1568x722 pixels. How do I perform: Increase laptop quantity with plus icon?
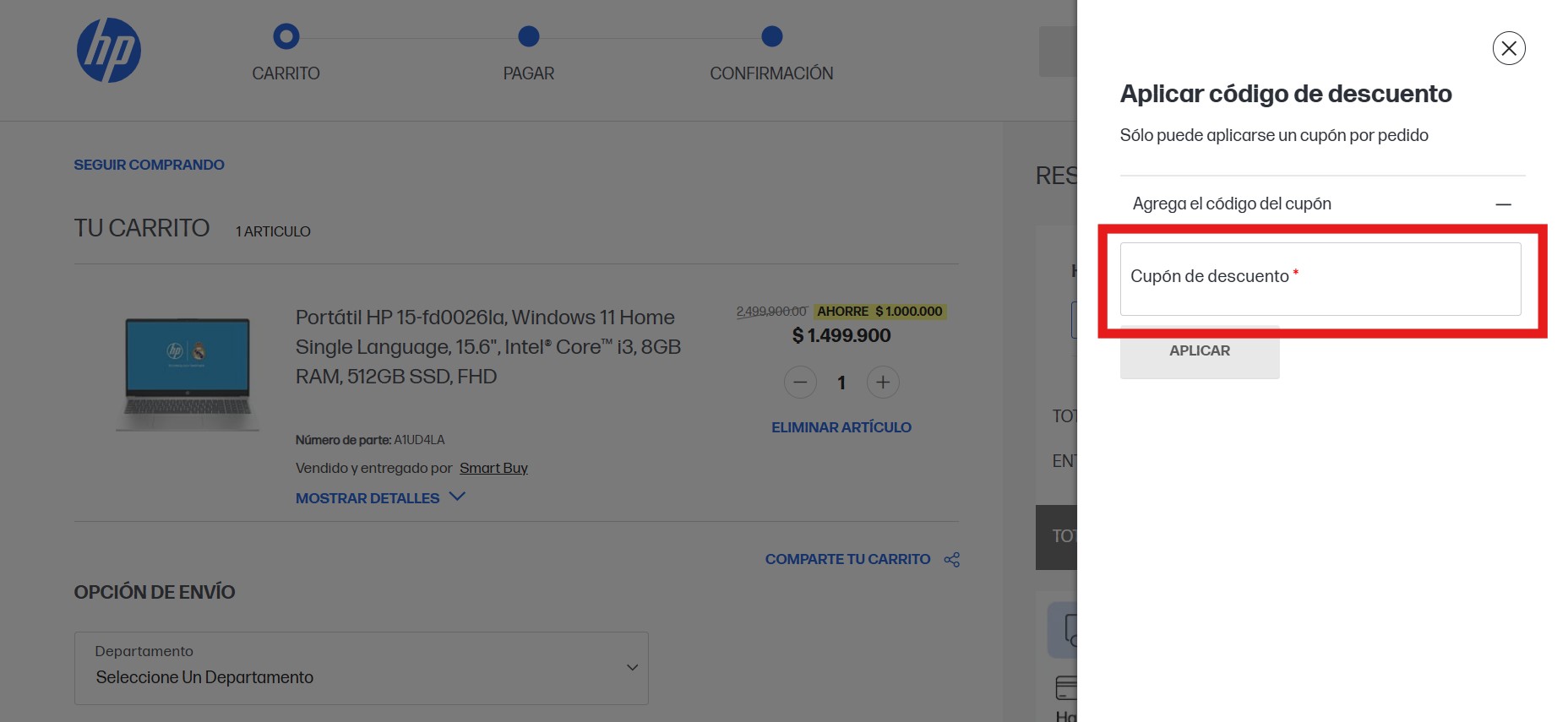click(x=883, y=383)
